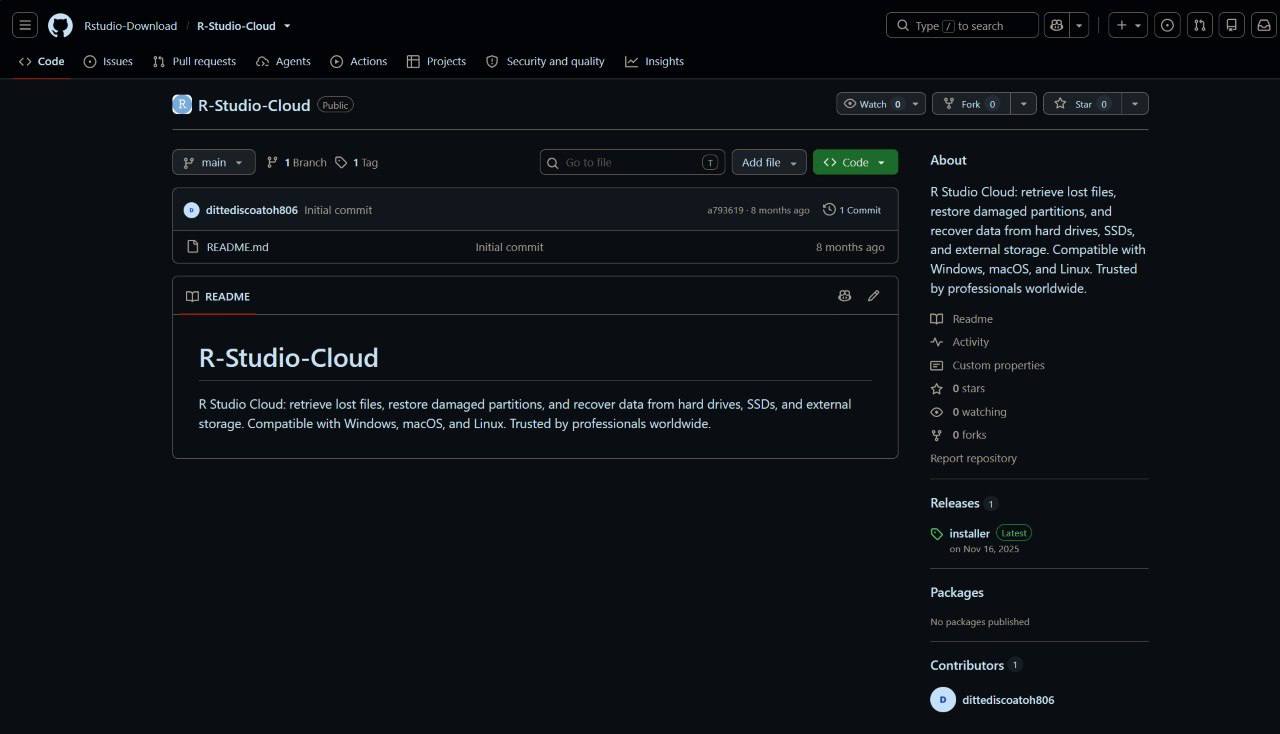The width and height of the screenshot is (1280, 734).
Task: Edit the README with pencil icon
Action: click(874, 296)
